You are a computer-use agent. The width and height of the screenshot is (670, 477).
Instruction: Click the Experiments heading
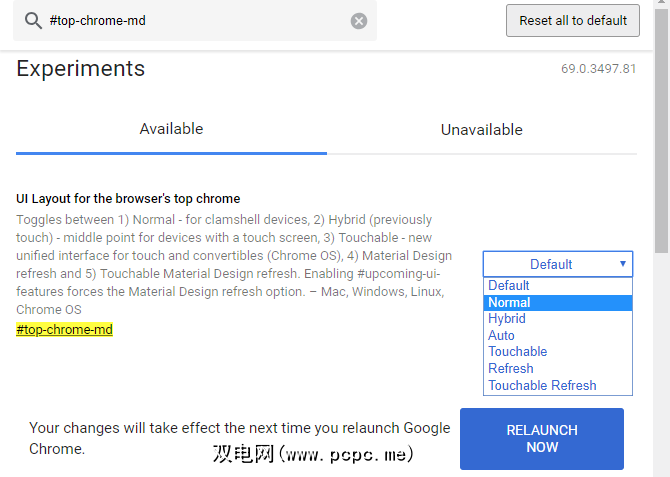(x=81, y=69)
